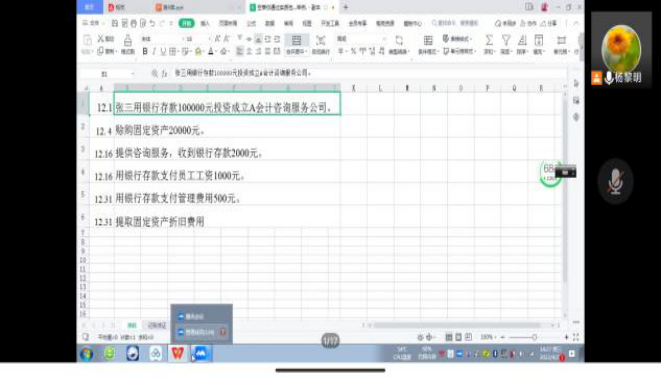Click the merge and center button
662x378 pixels.
point(296,45)
